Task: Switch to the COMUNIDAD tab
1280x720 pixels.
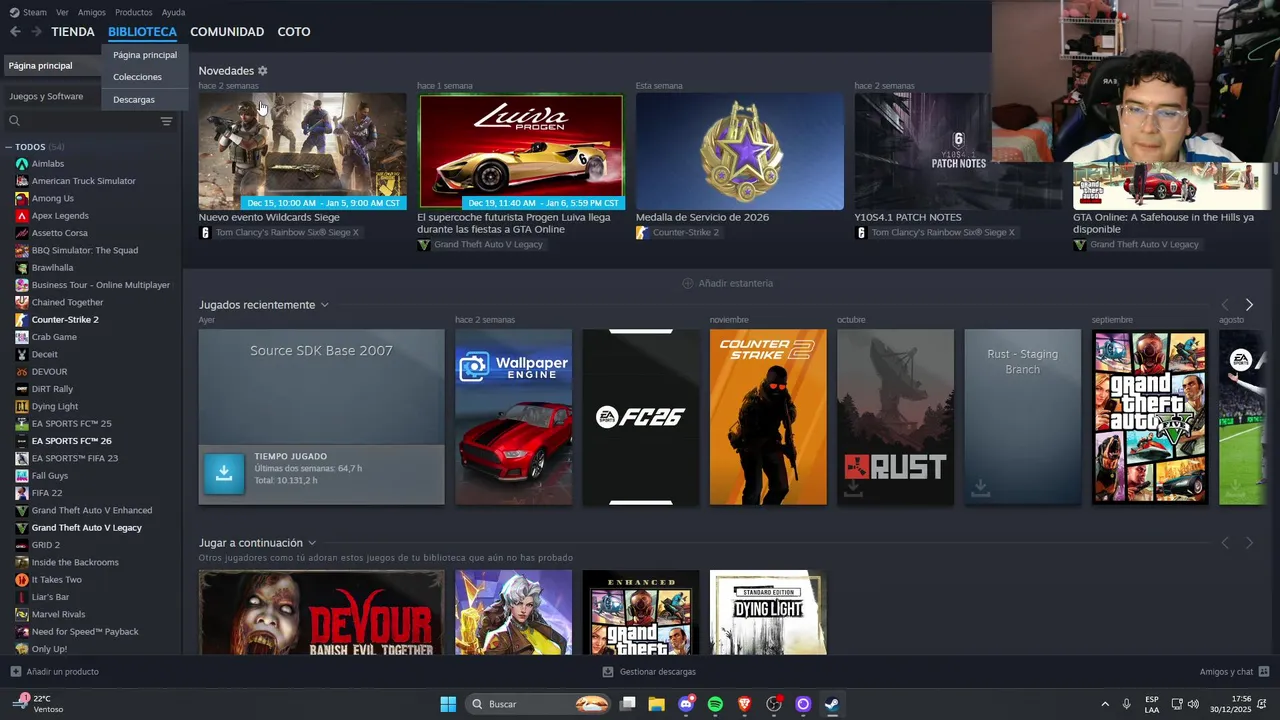Action: (227, 32)
